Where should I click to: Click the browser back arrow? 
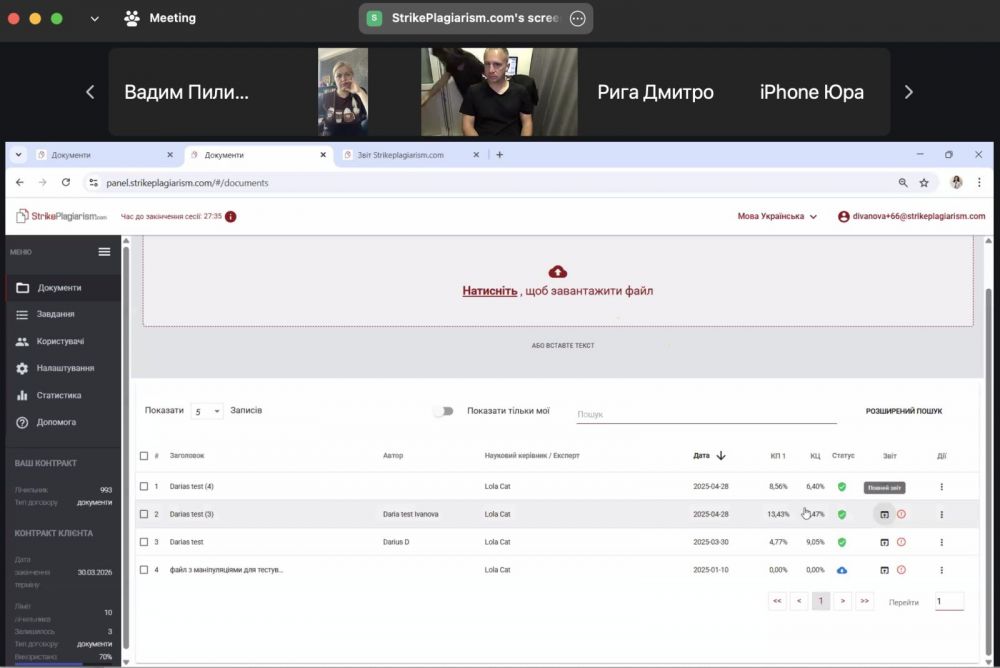click(x=20, y=182)
